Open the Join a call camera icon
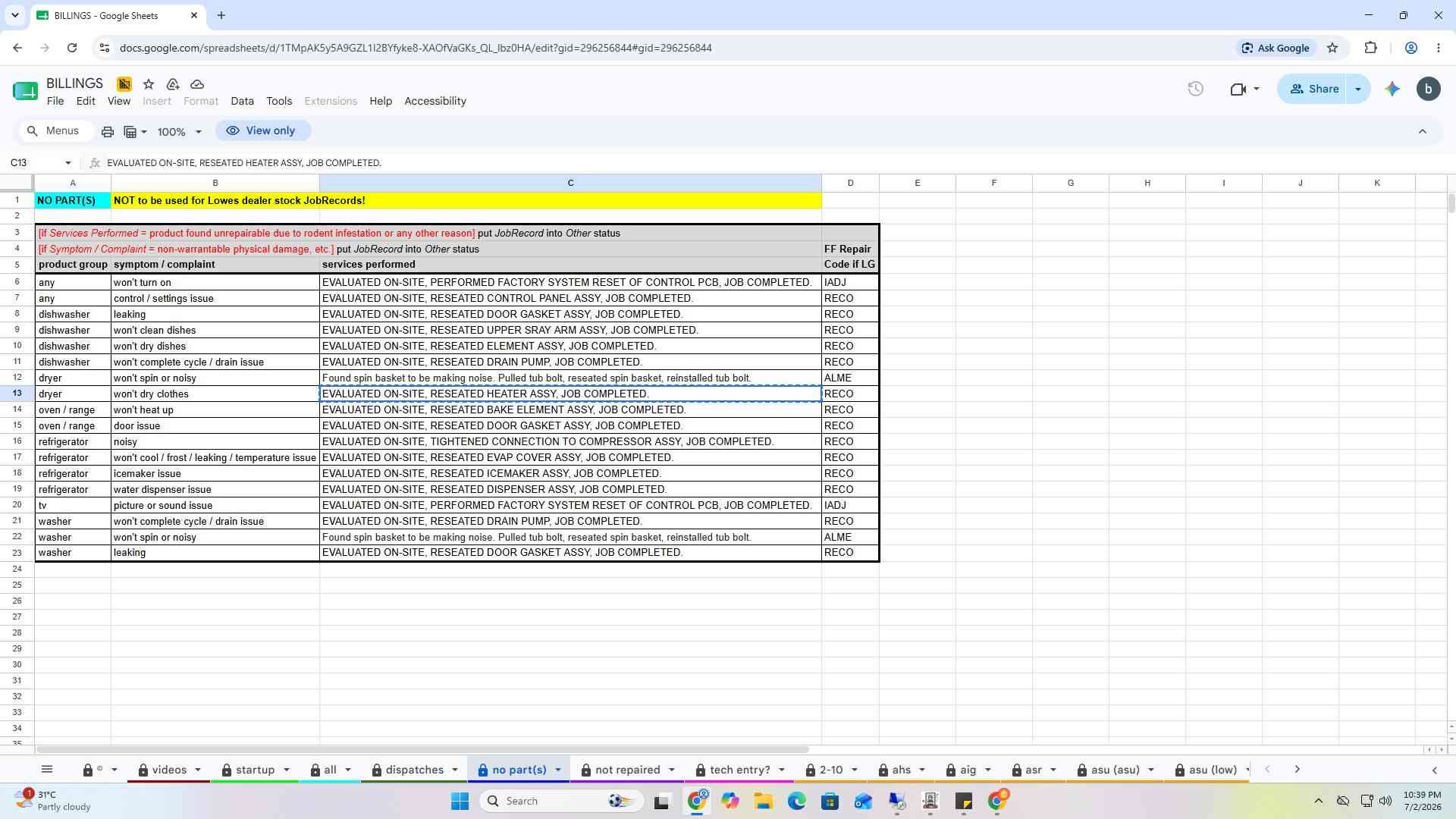This screenshot has width=1456, height=819. (x=1244, y=89)
